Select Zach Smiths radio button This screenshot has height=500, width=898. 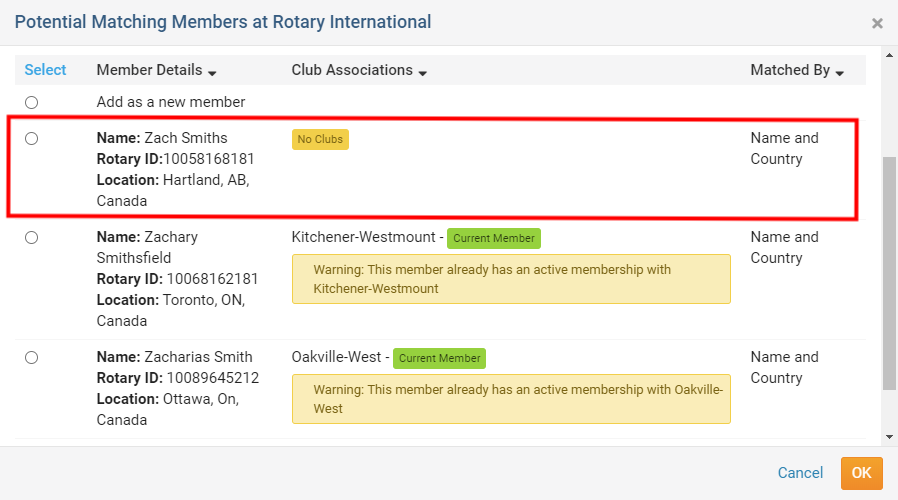[32, 139]
